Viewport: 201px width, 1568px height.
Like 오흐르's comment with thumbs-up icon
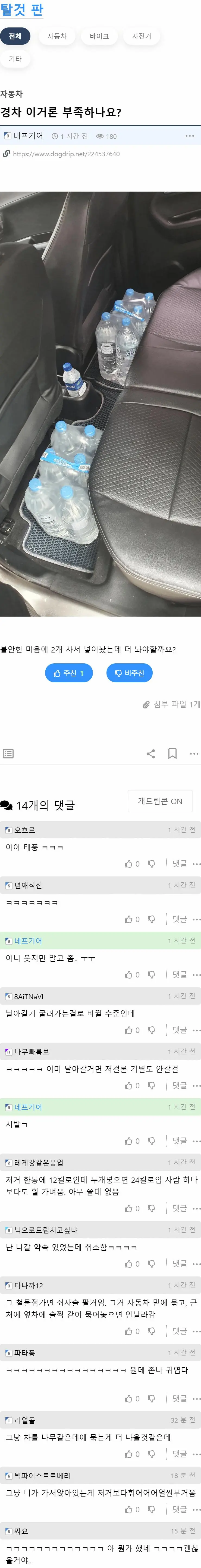tap(128, 864)
